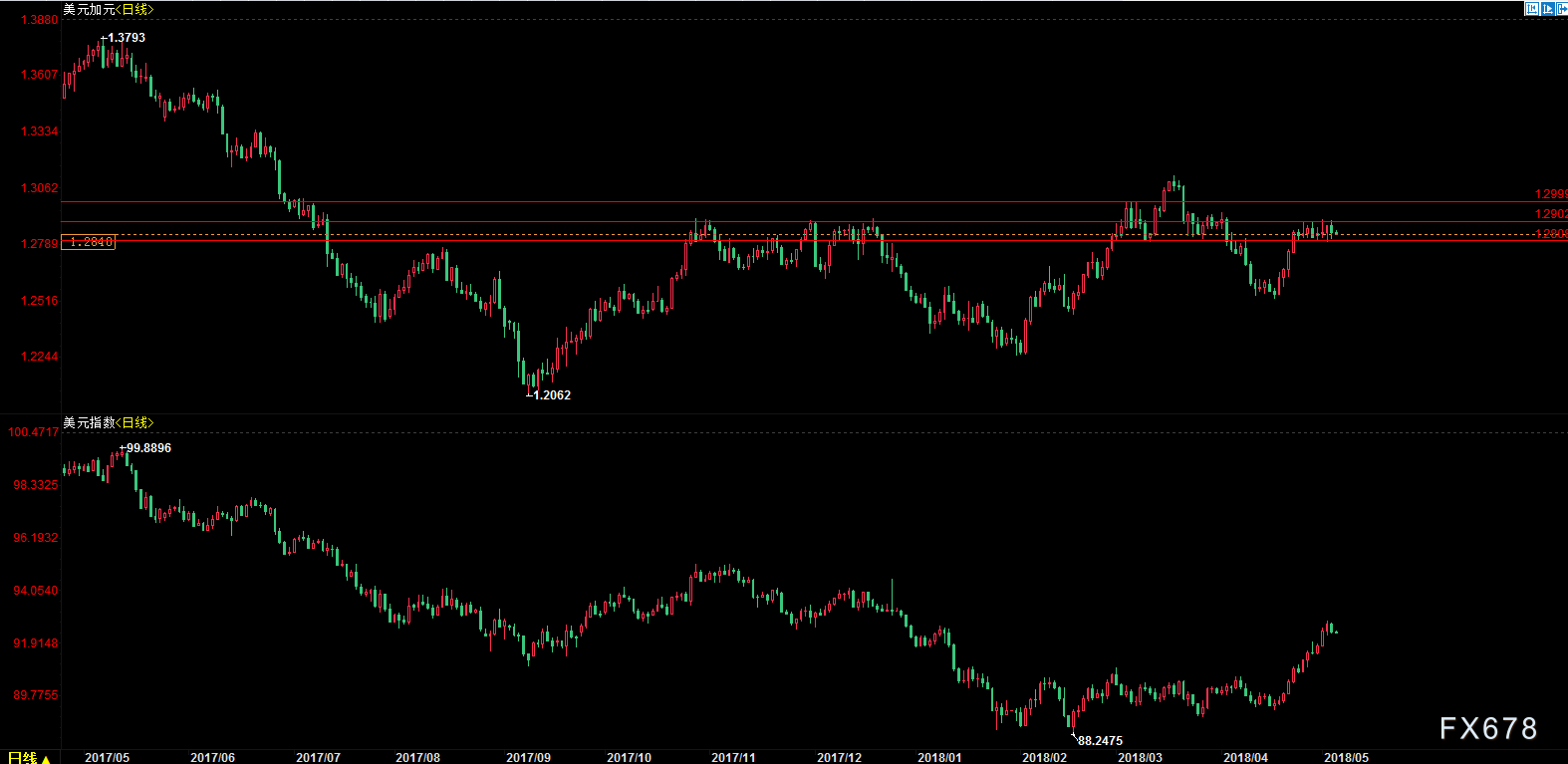Click the 2018/03 date on time axis
The width and height of the screenshot is (1568, 764).
tap(1140, 757)
